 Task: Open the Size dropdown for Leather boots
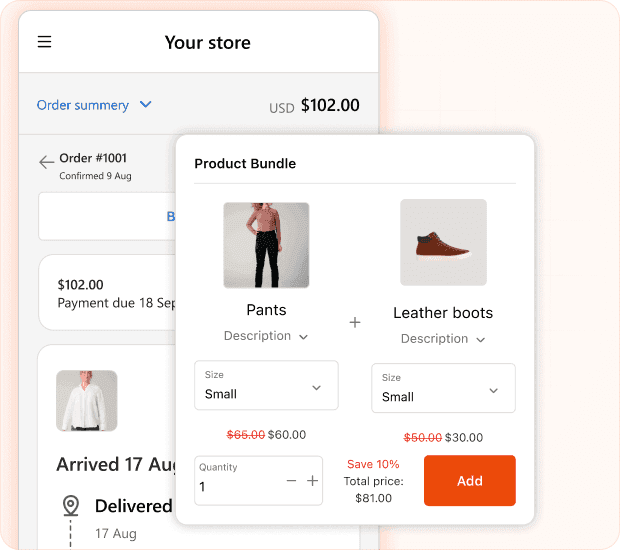[443, 388]
